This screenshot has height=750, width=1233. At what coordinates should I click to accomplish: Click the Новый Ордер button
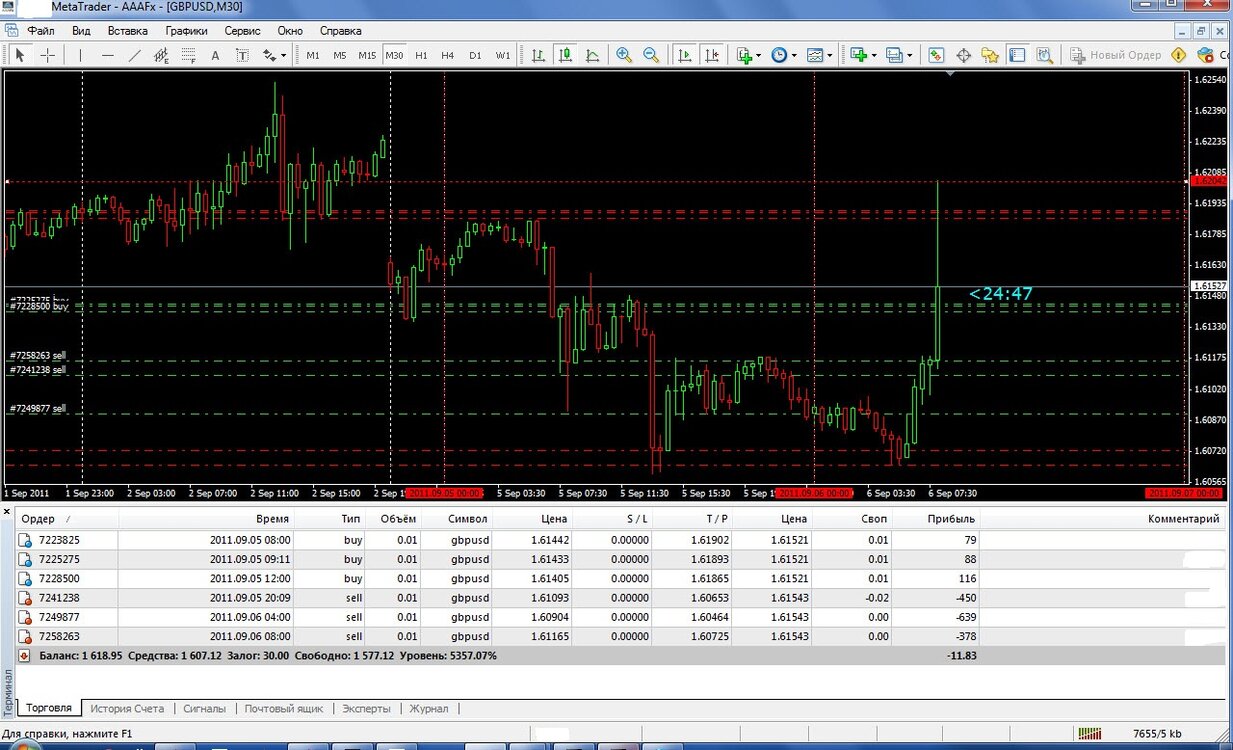pyautogui.click(x=1116, y=55)
